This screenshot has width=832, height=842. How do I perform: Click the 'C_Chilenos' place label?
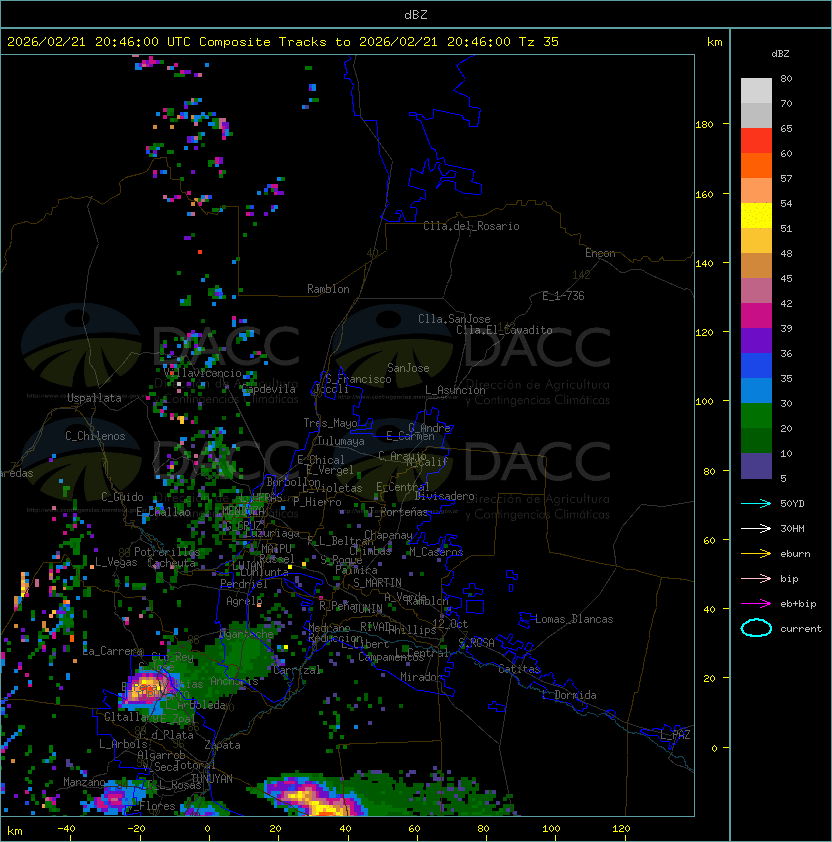click(x=95, y=436)
